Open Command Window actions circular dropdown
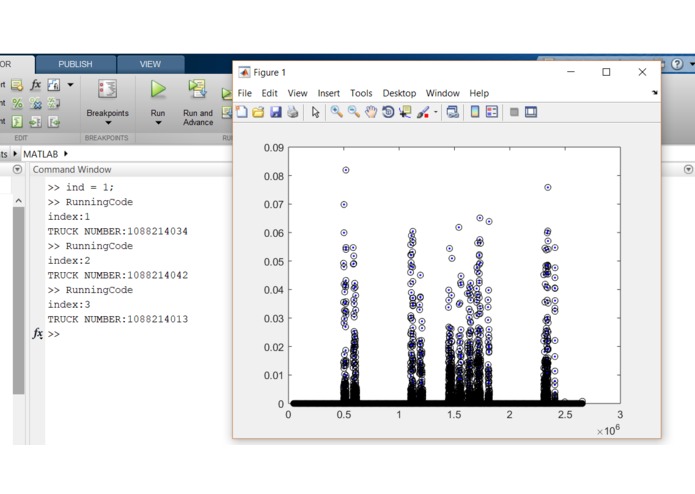The width and height of the screenshot is (695, 494). pyautogui.click(x=17, y=169)
